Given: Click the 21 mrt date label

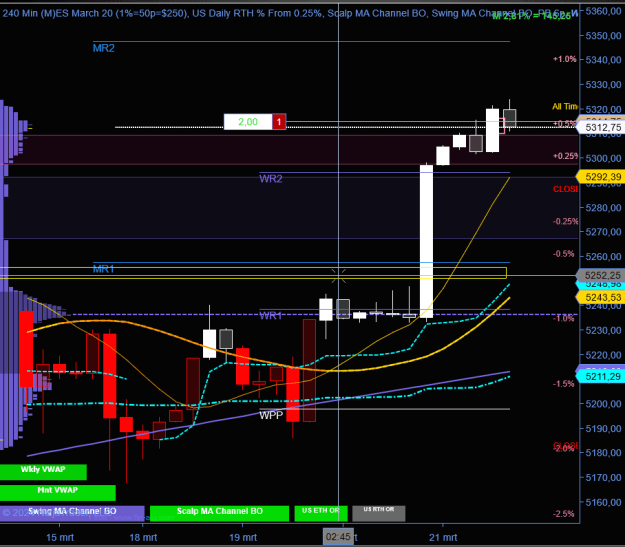Looking at the screenshot, I should (443, 537).
